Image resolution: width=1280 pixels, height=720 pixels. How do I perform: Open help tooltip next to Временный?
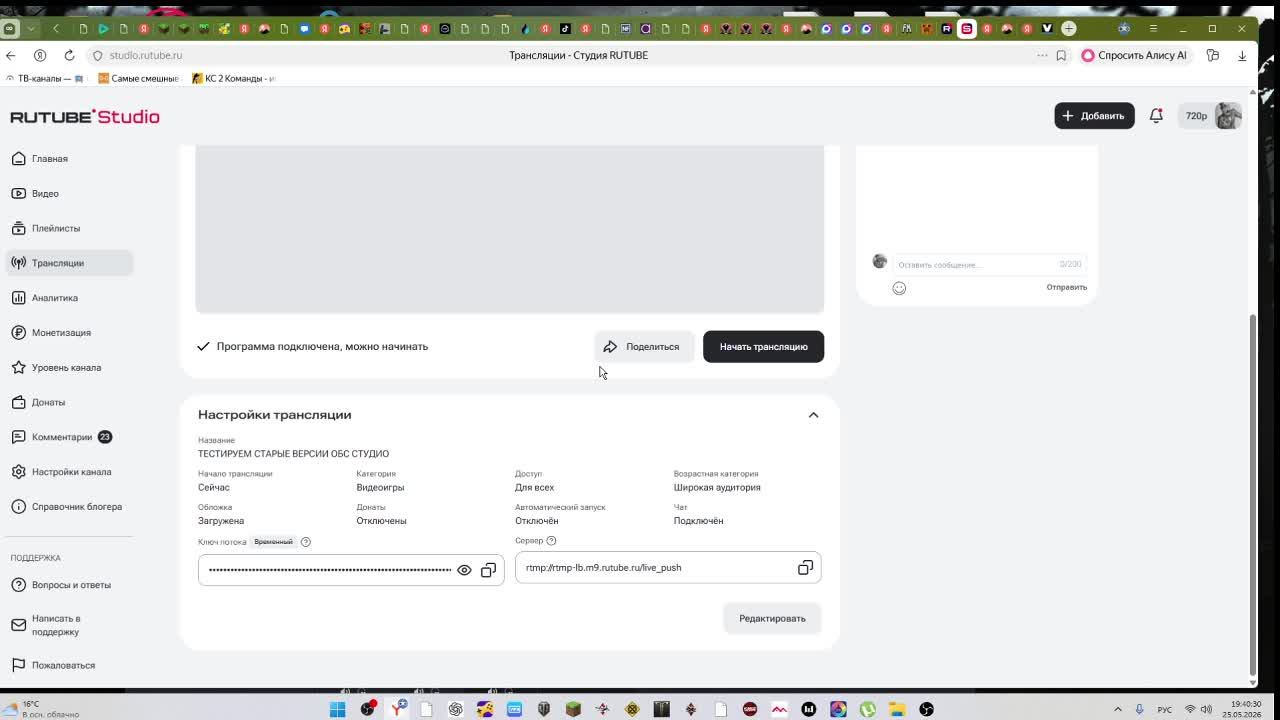(x=306, y=542)
